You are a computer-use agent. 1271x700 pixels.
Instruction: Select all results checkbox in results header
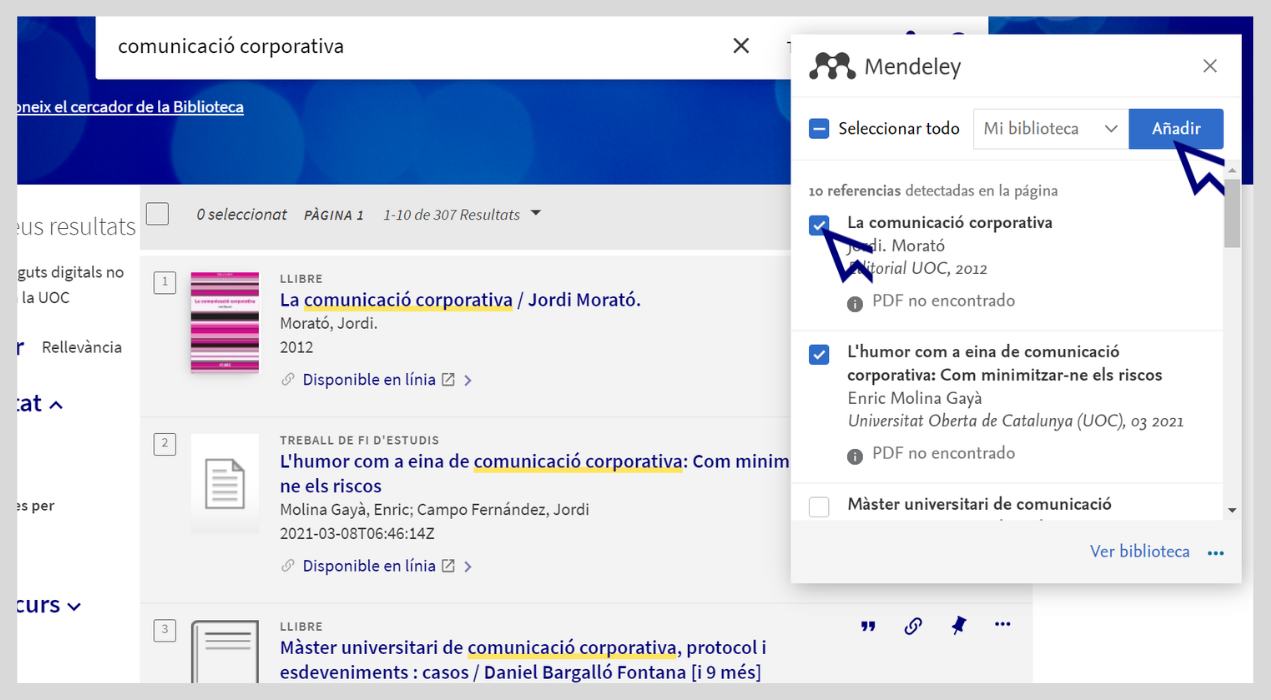click(158, 214)
